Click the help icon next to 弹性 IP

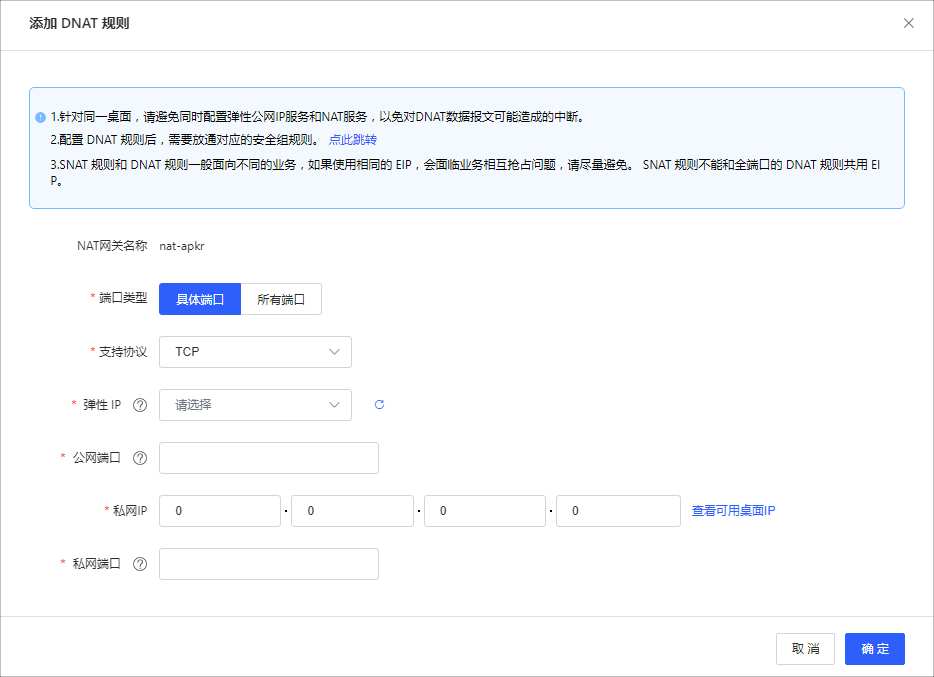pyautogui.click(x=140, y=405)
